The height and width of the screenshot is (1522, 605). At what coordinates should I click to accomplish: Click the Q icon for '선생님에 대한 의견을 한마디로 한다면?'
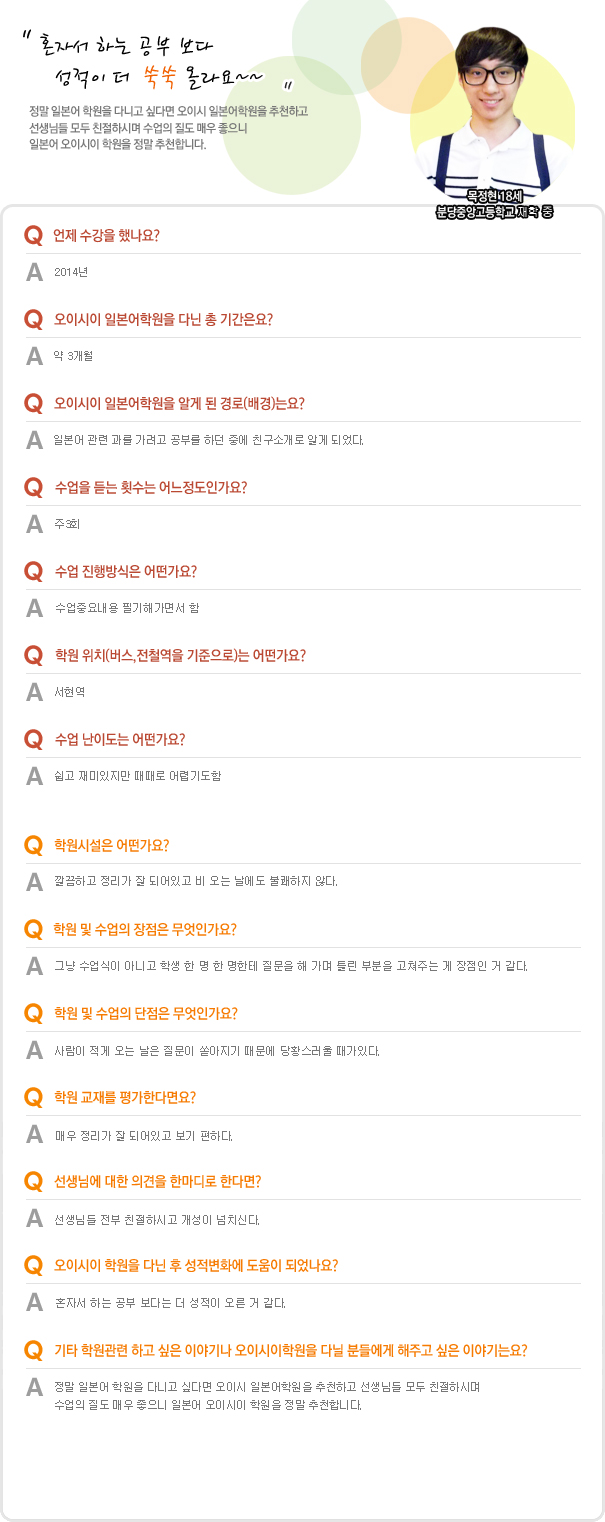[x=33, y=1181]
